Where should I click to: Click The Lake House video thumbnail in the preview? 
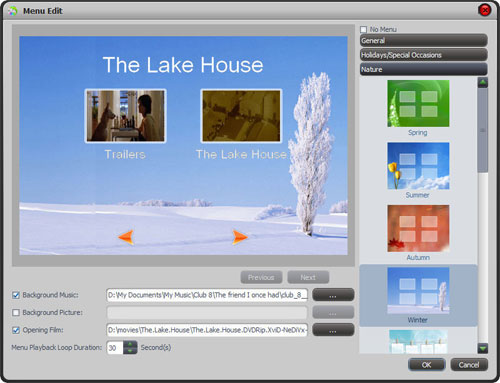point(241,116)
